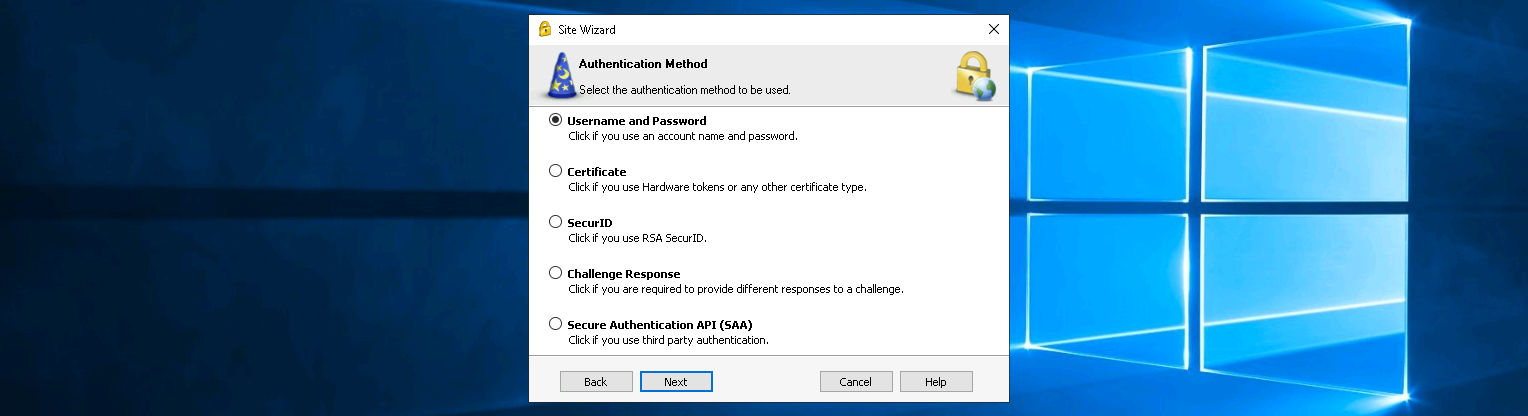
Task: Click the "RSA SecurID" description line
Action: coord(637,238)
